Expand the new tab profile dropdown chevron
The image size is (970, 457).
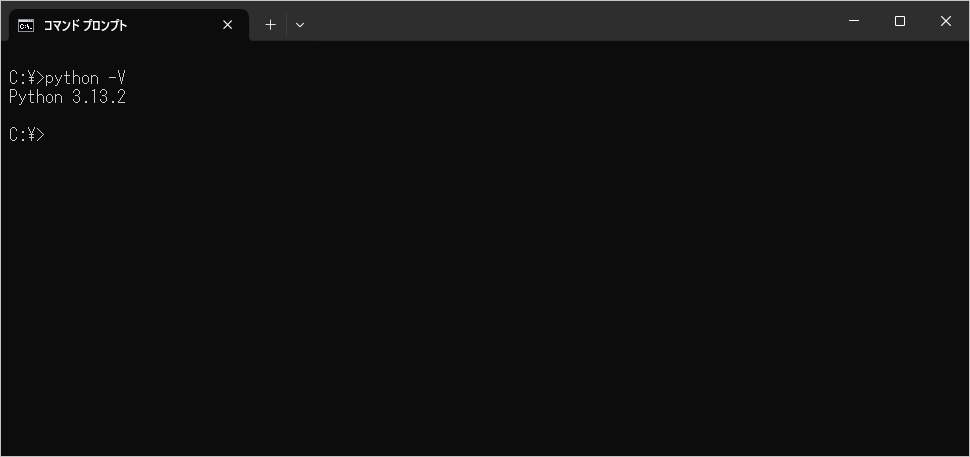tap(299, 25)
